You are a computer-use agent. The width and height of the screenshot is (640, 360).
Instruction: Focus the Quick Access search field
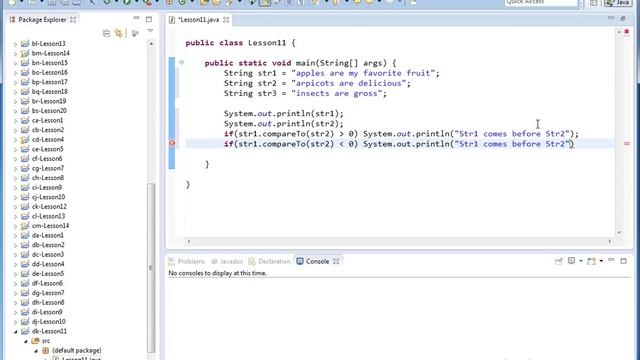click(x=541, y=2)
